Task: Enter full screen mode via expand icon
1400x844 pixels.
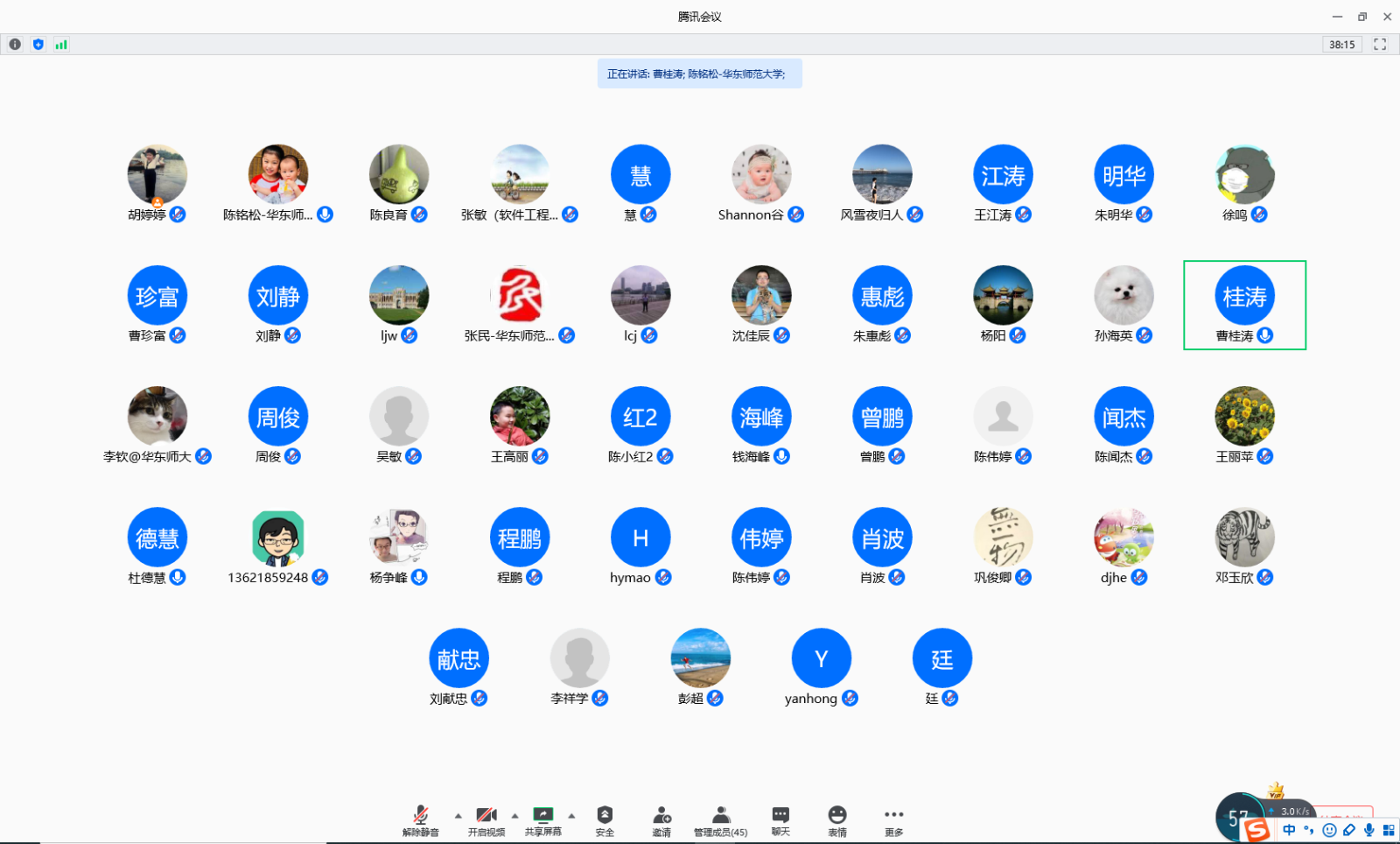Action: click(x=1380, y=45)
